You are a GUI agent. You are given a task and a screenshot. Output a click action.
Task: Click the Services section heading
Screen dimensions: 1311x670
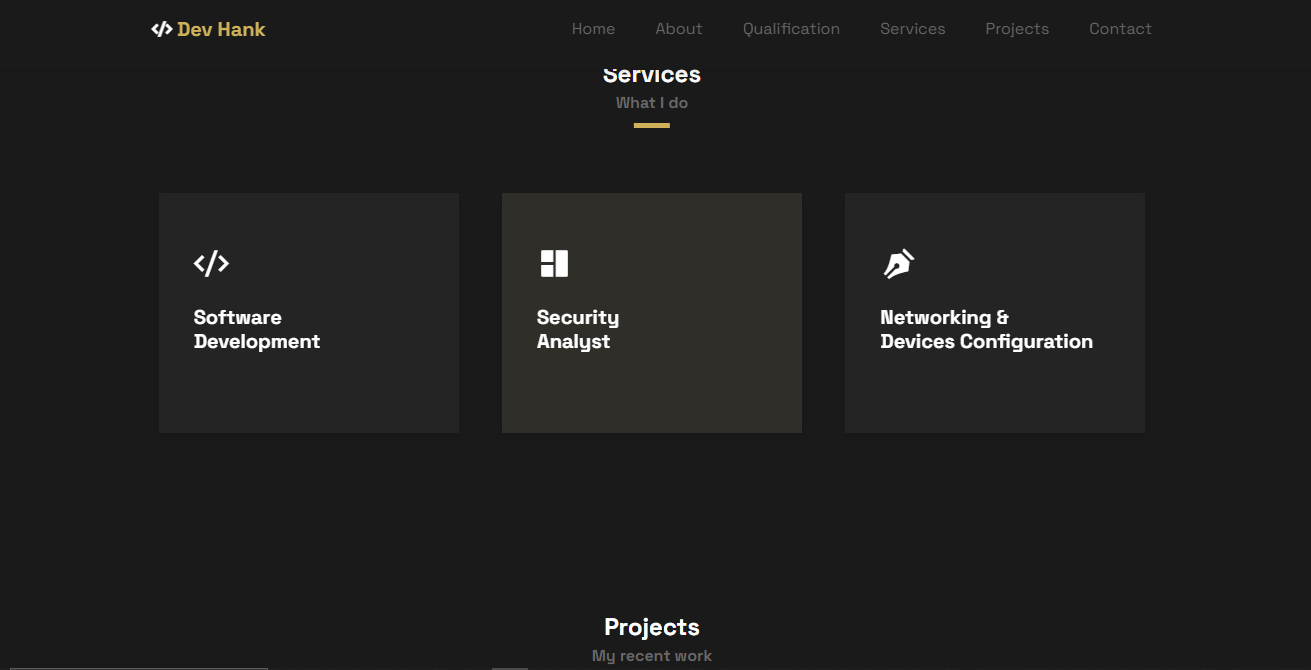(651, 76)
